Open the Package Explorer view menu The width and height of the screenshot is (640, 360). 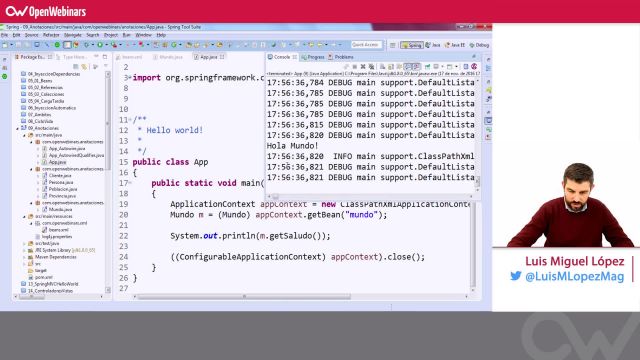[x=106, y=66]
